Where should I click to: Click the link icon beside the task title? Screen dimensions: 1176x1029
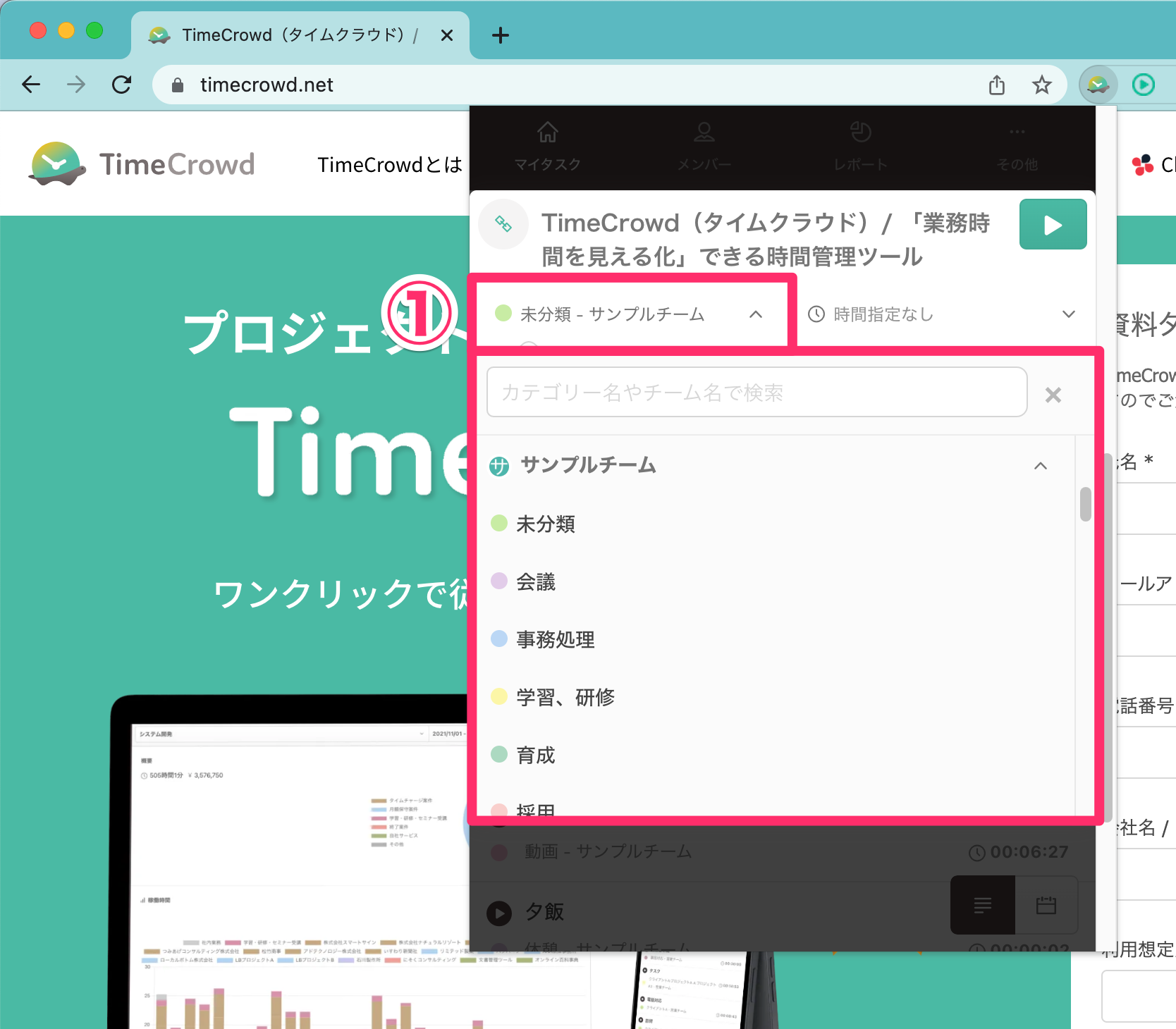coord(503,224)
